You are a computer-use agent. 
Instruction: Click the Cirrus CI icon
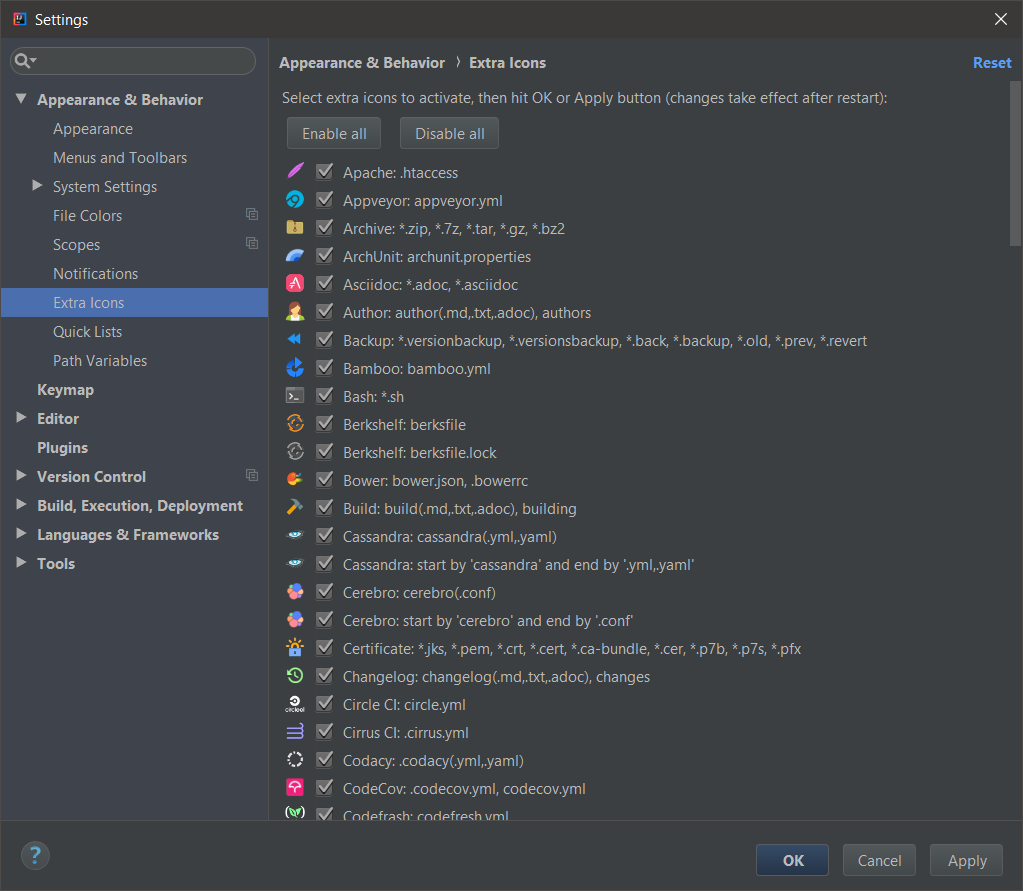(x=295, y=732)
